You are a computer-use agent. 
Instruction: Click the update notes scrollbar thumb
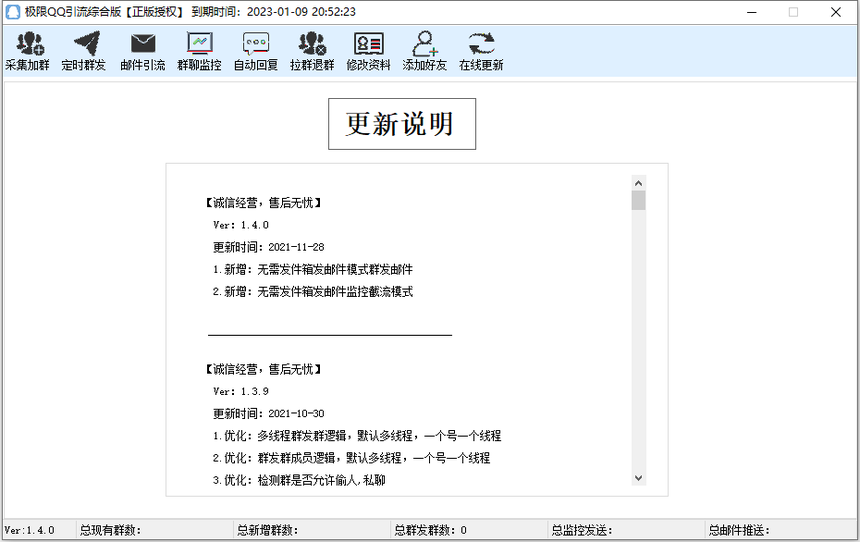click(x=638, y=200)
